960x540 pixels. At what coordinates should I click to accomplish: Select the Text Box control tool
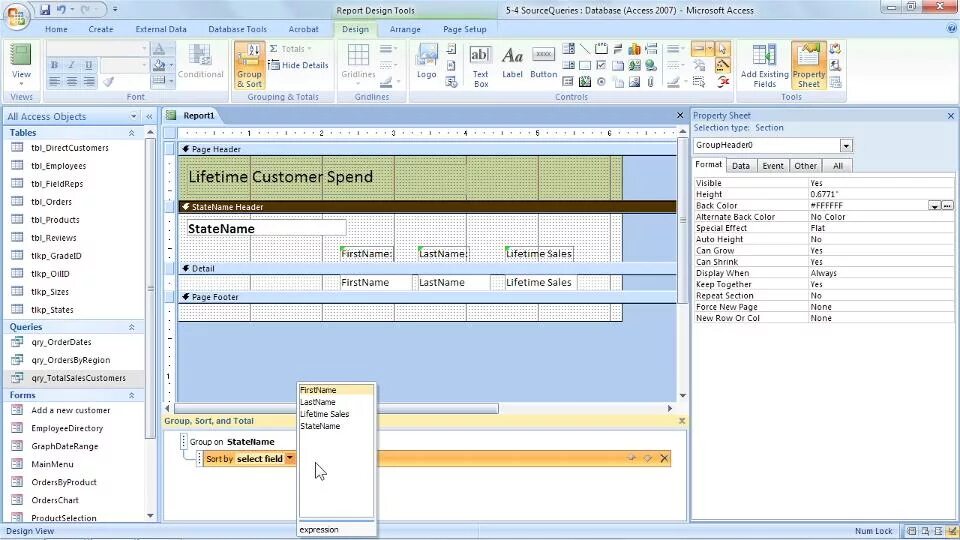[x=481, y=66]
